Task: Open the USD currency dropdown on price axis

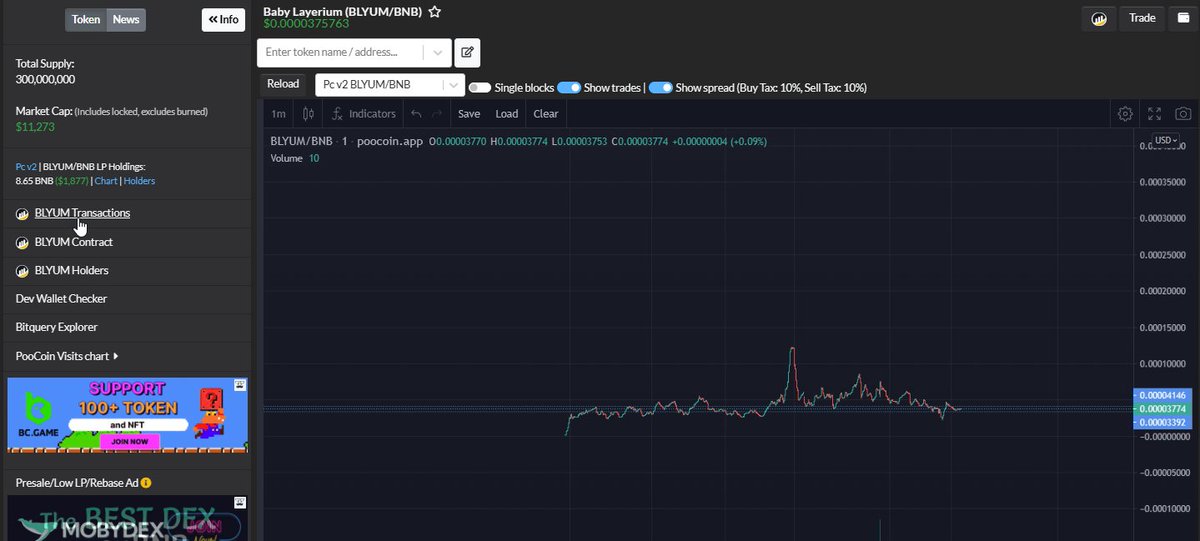Action: (1165, 140)
